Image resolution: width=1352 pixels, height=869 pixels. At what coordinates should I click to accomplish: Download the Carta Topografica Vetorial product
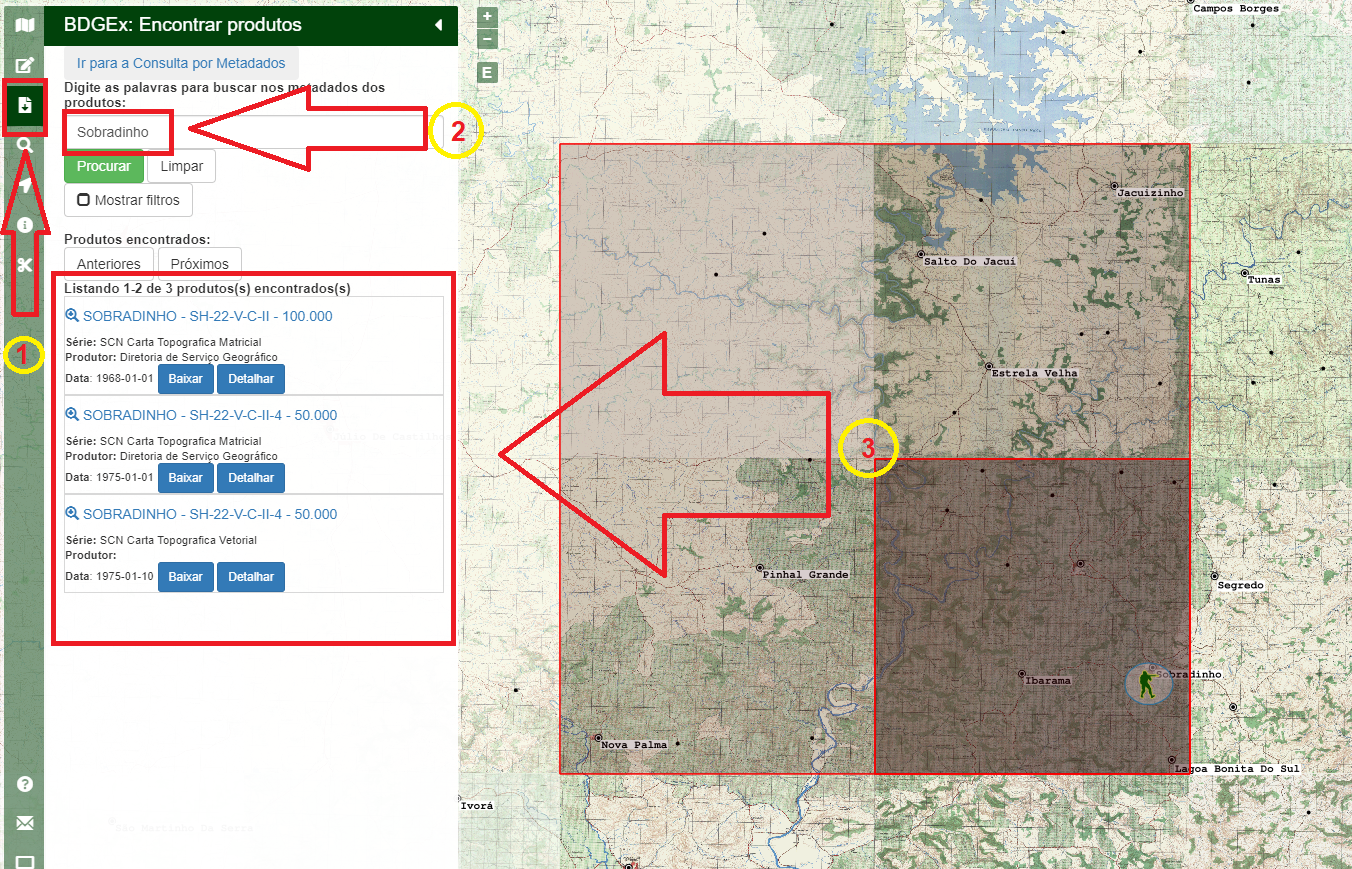pos(185,577)
